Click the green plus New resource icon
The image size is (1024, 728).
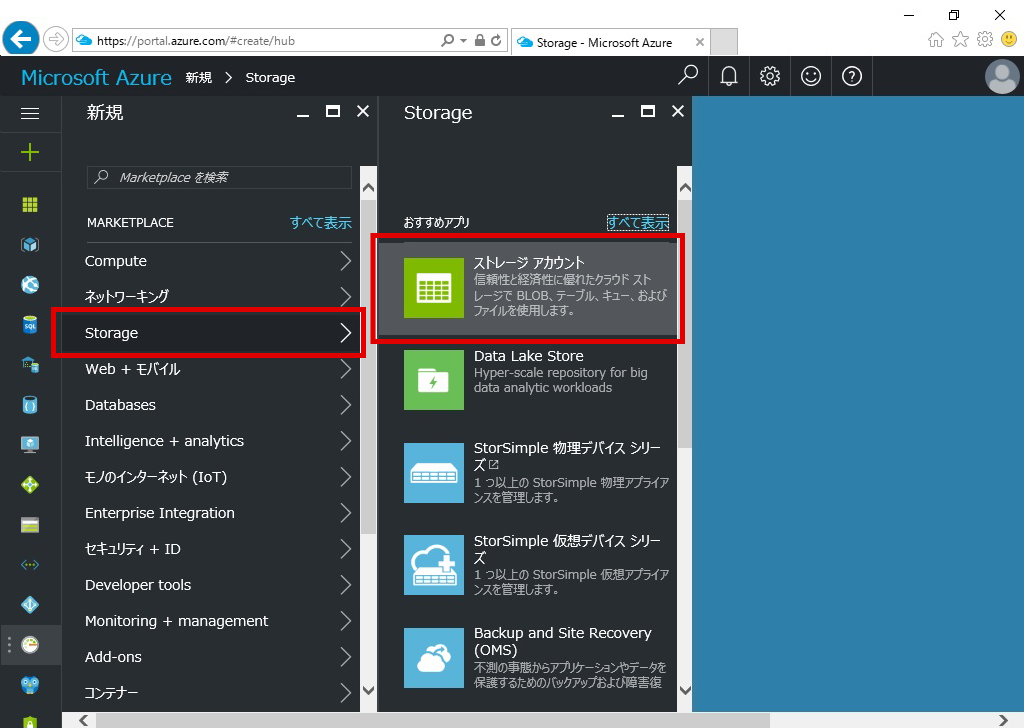pos(30,153)
